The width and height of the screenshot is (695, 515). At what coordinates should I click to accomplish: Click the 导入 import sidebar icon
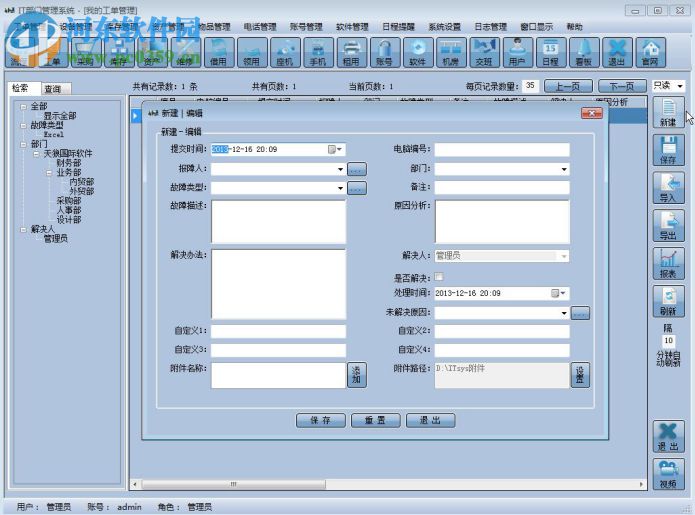[x=668, y=188]
